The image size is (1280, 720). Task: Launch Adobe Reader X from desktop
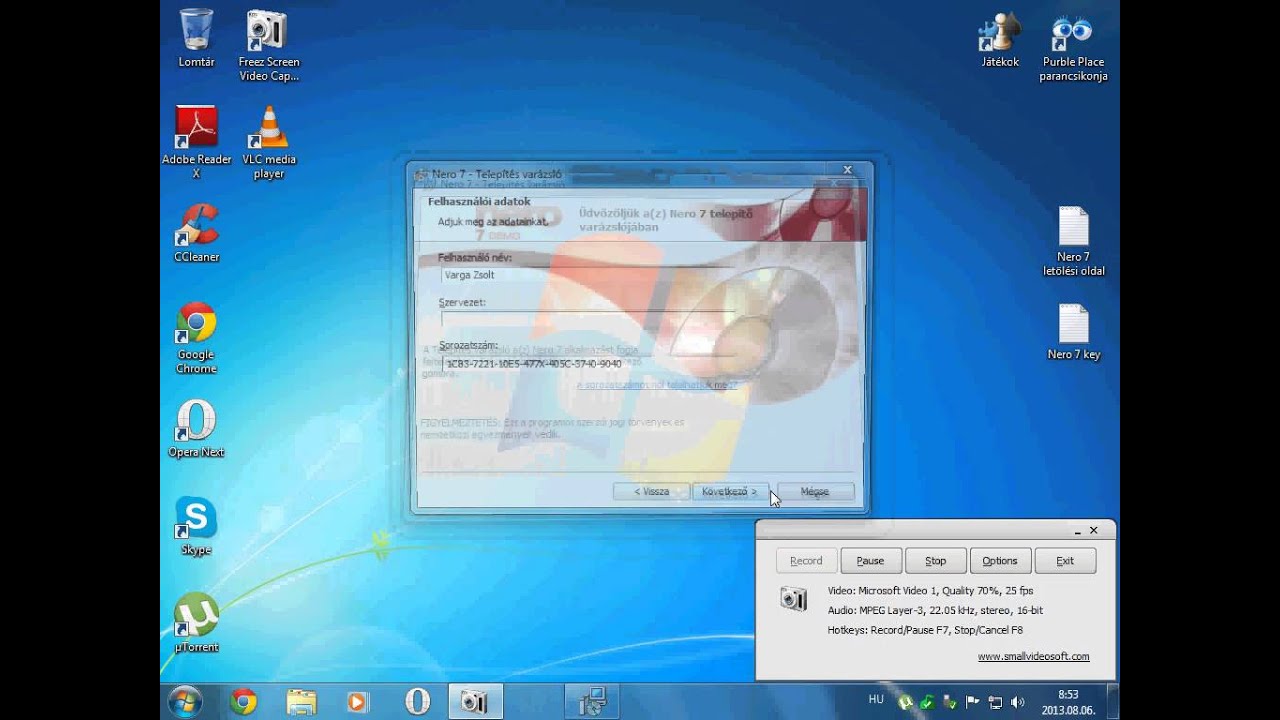196,128
